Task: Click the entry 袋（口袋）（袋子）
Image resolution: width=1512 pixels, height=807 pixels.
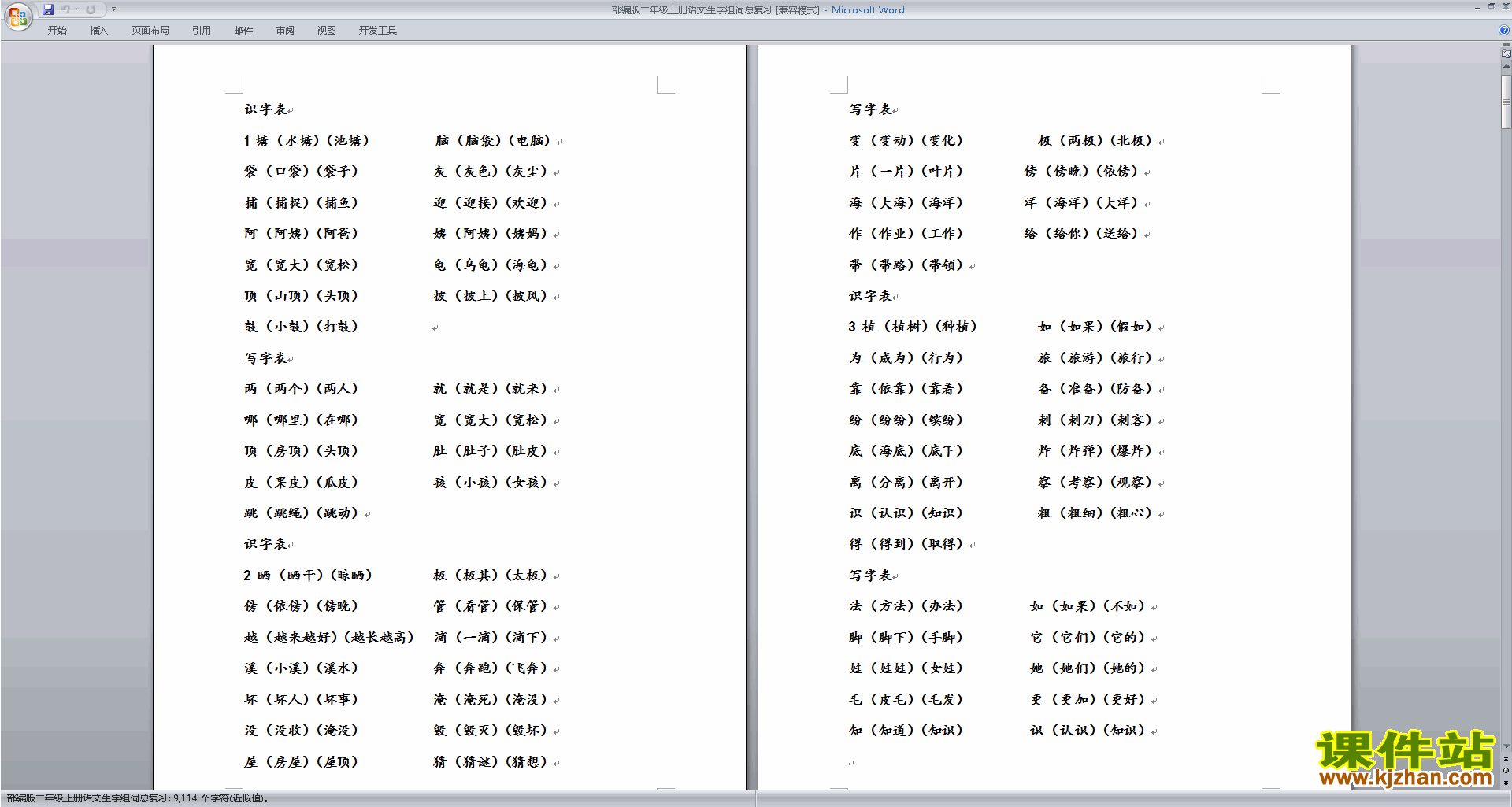Action: click(x=301, y=172)
